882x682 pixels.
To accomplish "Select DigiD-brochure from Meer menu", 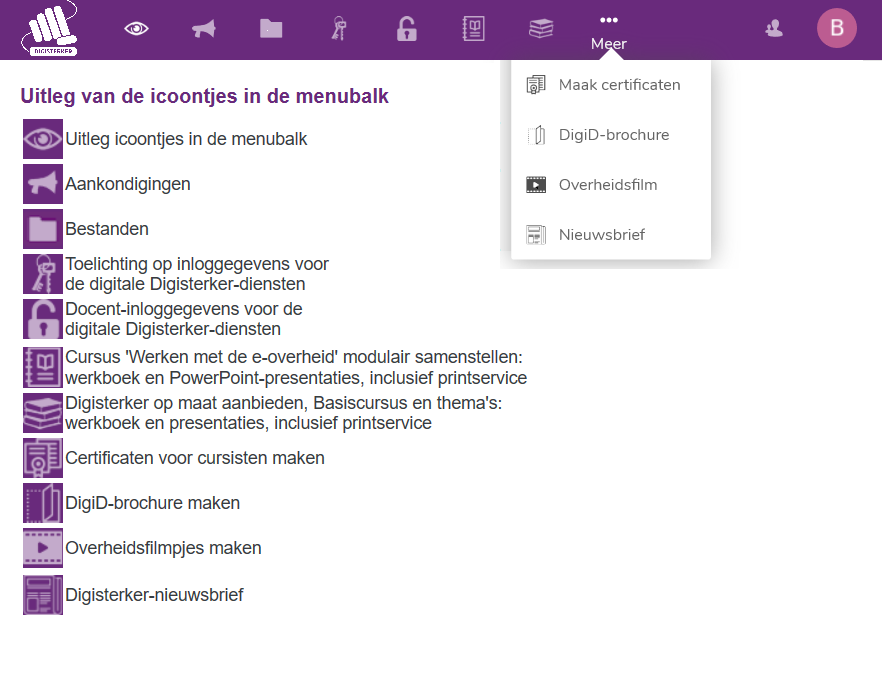I will click(611, 135).
